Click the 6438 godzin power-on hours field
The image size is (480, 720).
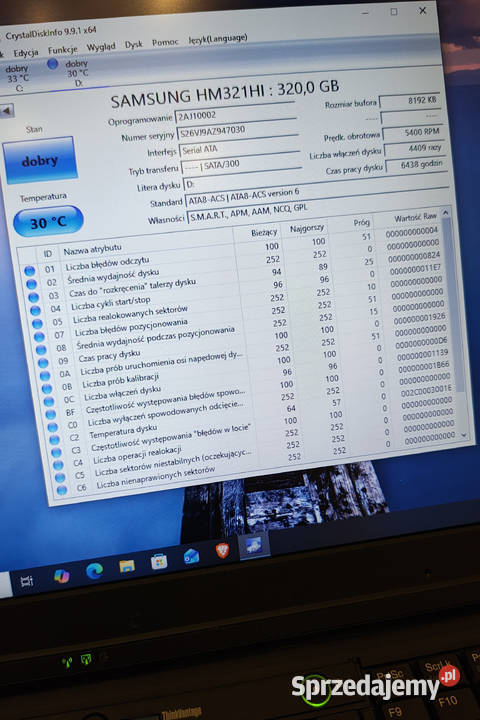point(416,165)
